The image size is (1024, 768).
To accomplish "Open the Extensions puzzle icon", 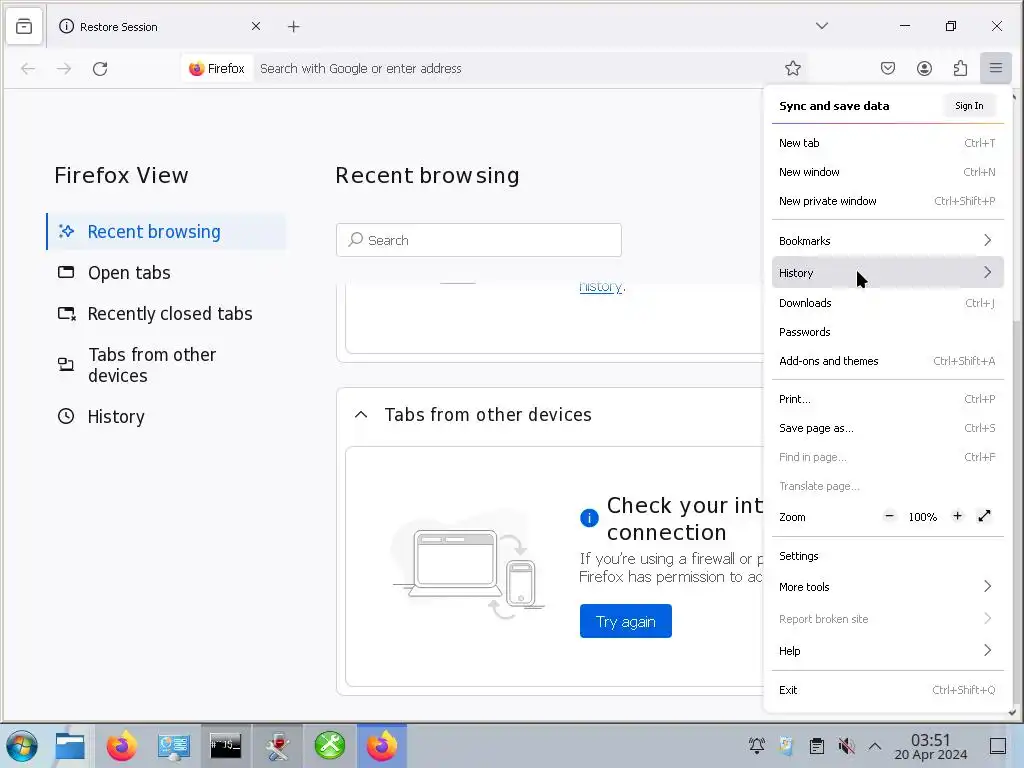I will click(x=960, y=69).
